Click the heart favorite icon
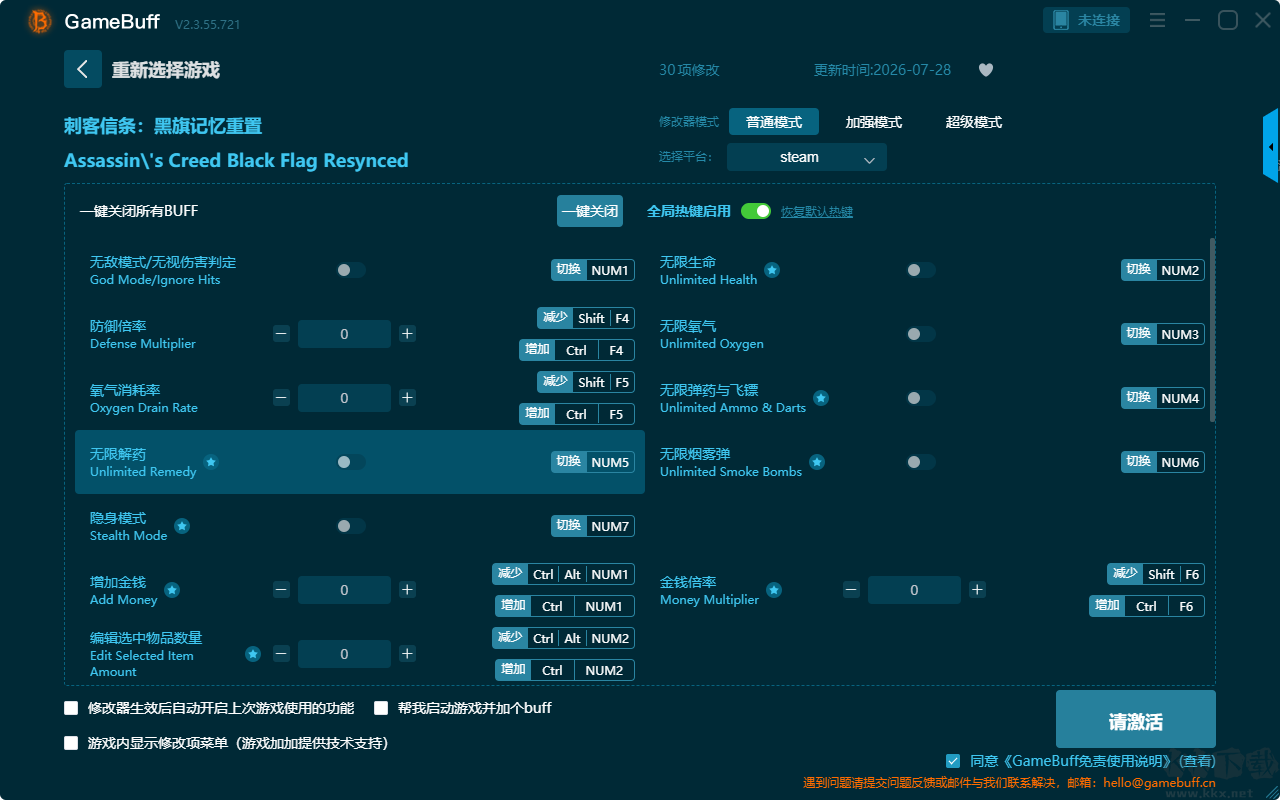The image size is (1280, 800). (986, 70)
